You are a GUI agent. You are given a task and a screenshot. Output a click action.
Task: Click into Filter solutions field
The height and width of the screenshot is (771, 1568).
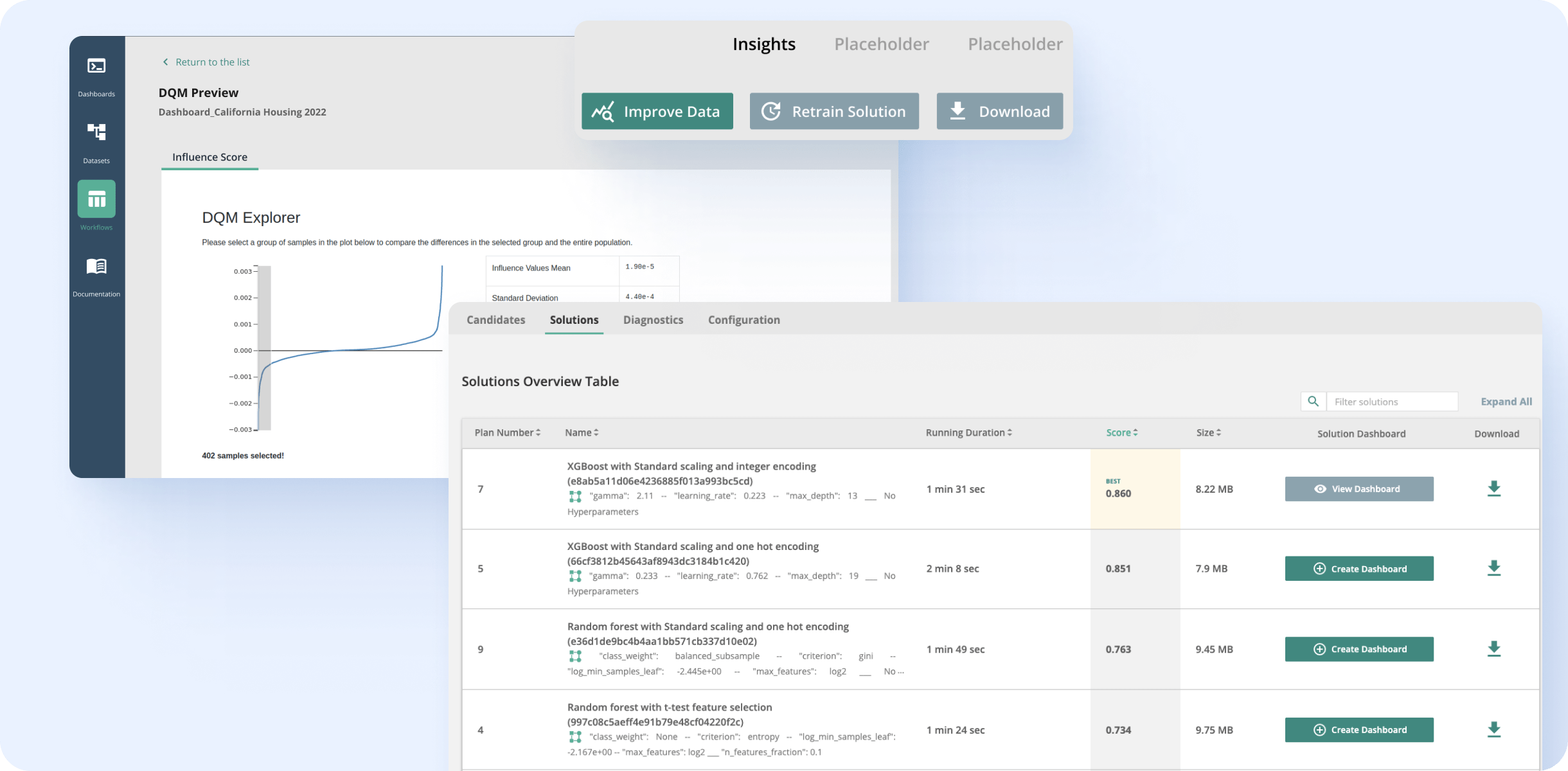1391,402
